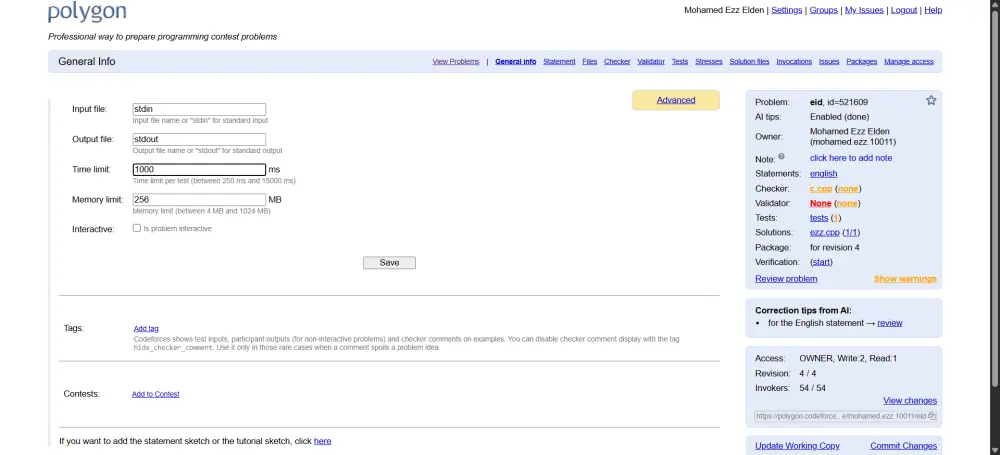Open the Help link
This screenshot has height=455, width=1000.
coord(933,10)
